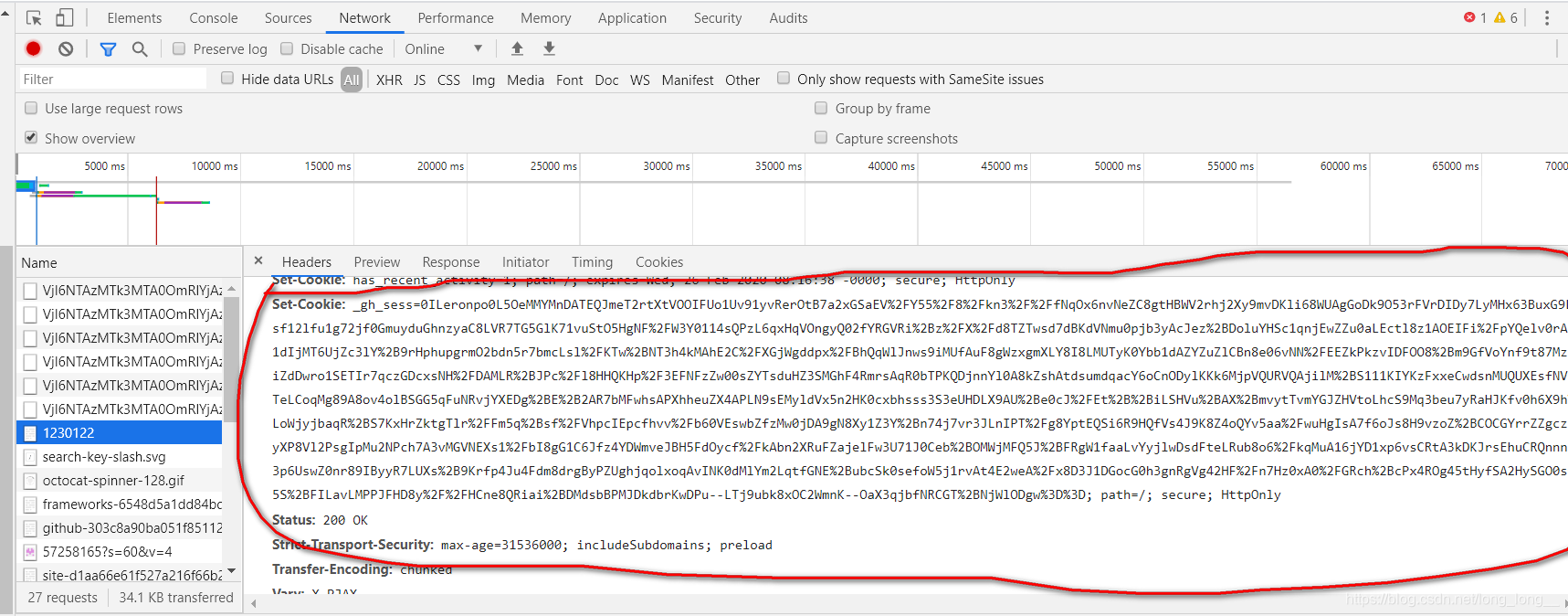The image size is (1568, 616).
Task: Open the Memory panel
Action: pyautogui.click(x=546, y=18)
